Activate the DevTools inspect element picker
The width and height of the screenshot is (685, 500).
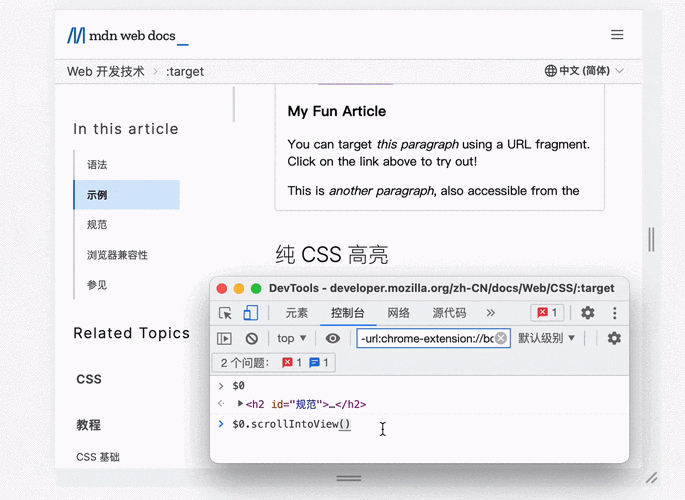pyautogui.click(x=225, y=313)
